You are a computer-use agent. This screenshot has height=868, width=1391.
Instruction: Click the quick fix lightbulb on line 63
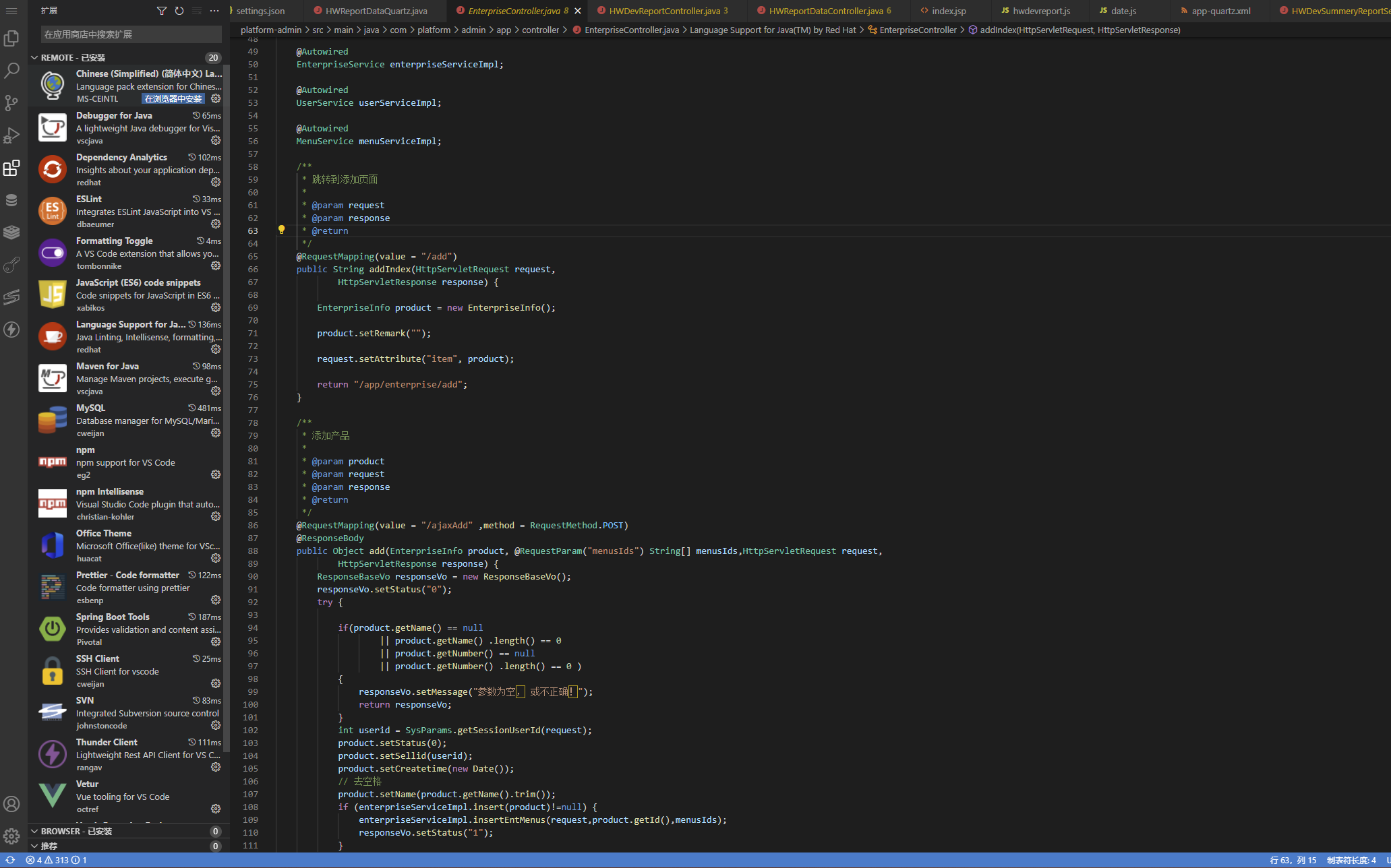282,230
